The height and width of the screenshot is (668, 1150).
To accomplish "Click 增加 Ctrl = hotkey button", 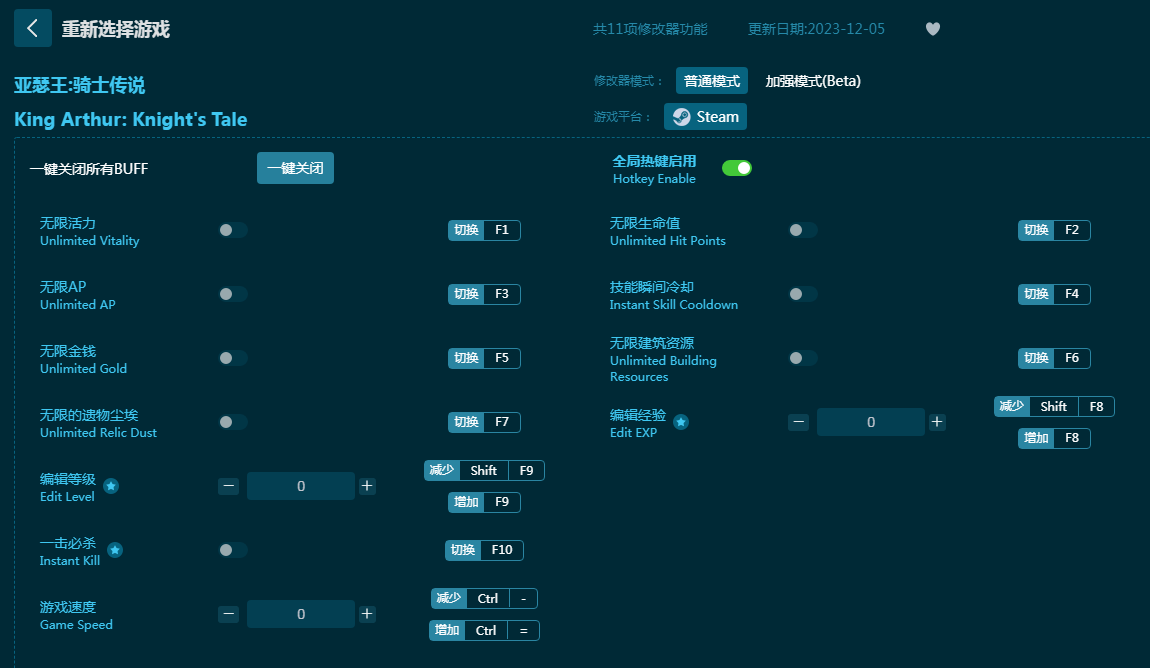I will [x=484, y=631].
